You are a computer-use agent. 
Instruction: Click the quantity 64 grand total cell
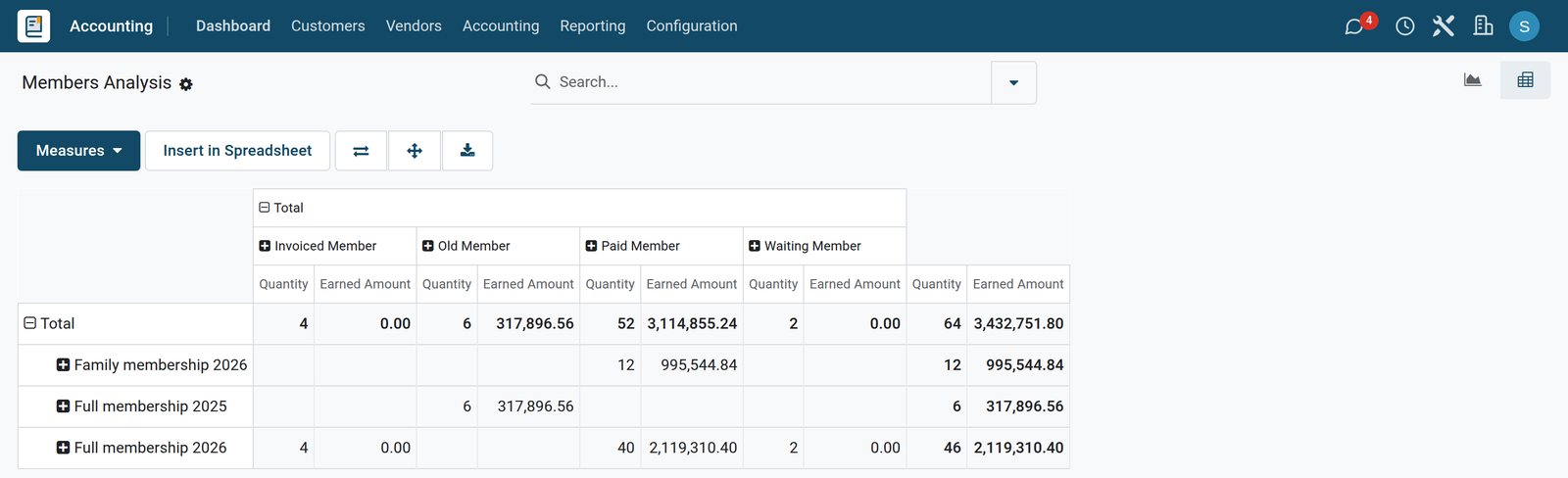point(937,323)
